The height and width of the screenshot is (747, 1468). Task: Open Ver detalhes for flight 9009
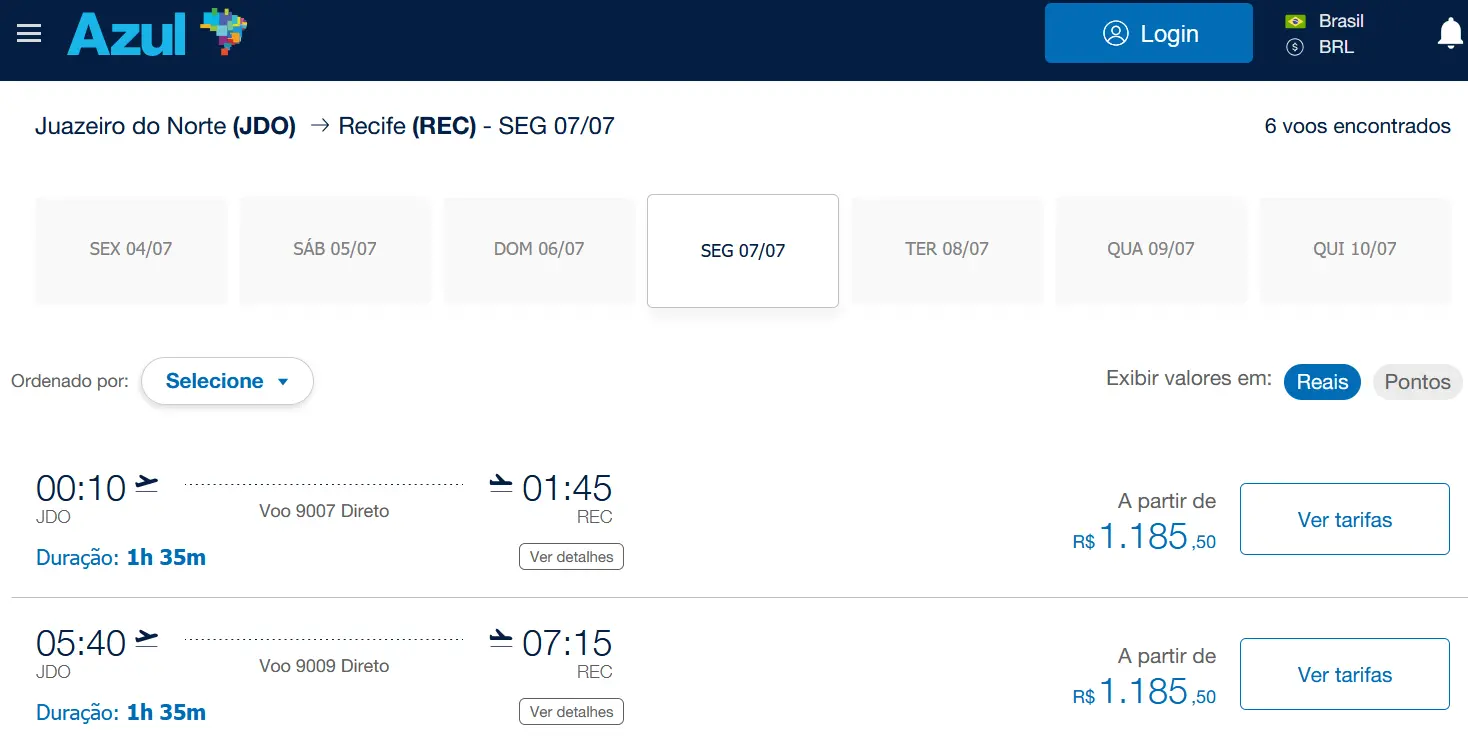tap(571, 712)
